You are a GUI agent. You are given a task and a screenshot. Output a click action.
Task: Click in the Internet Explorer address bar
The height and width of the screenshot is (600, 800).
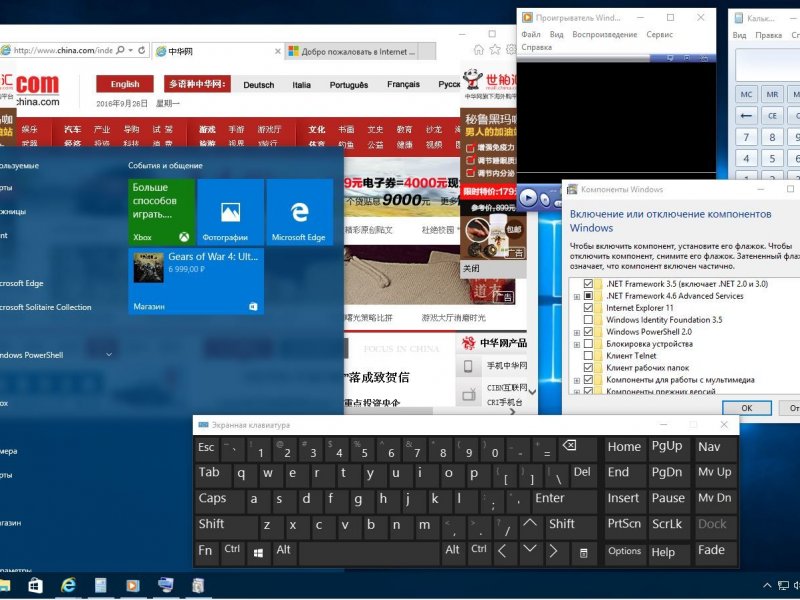pos(63,50)
